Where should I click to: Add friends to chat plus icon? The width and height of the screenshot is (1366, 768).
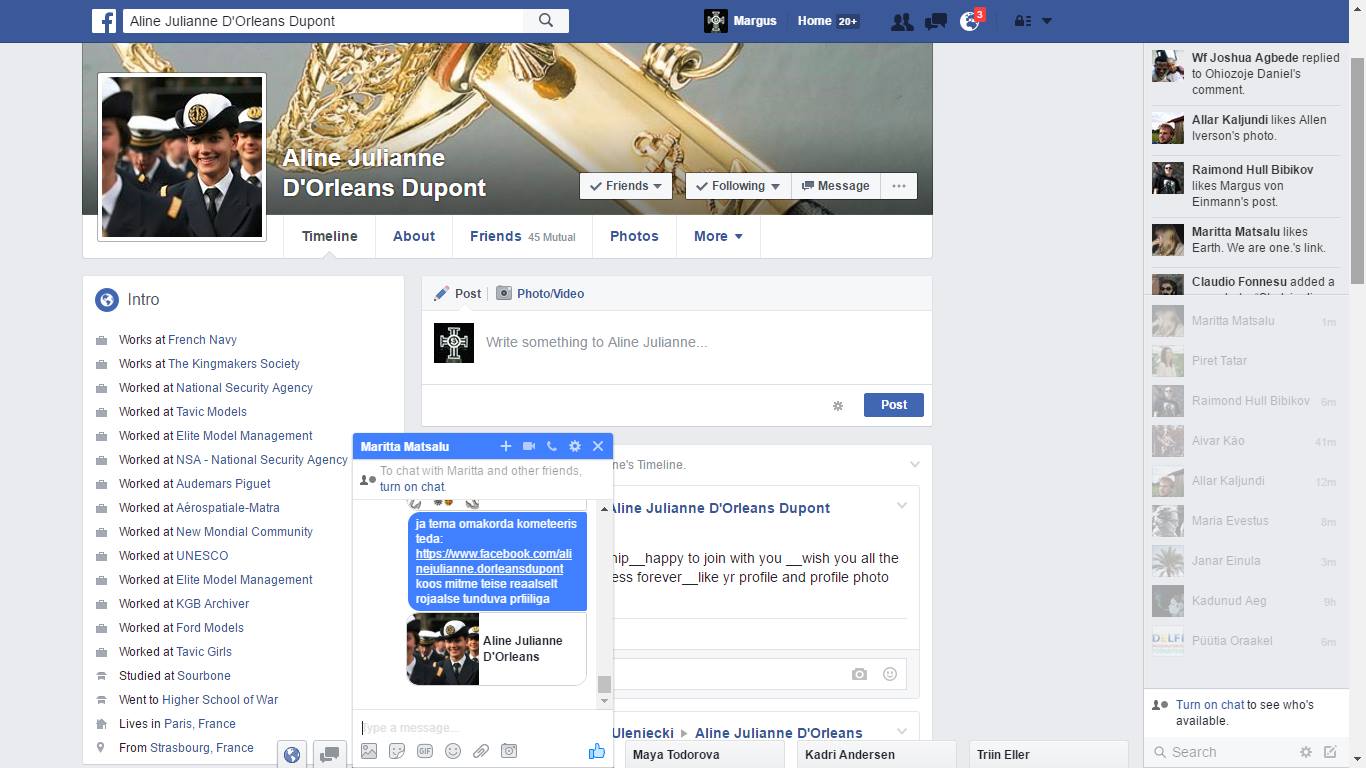(x=506, y=446)
